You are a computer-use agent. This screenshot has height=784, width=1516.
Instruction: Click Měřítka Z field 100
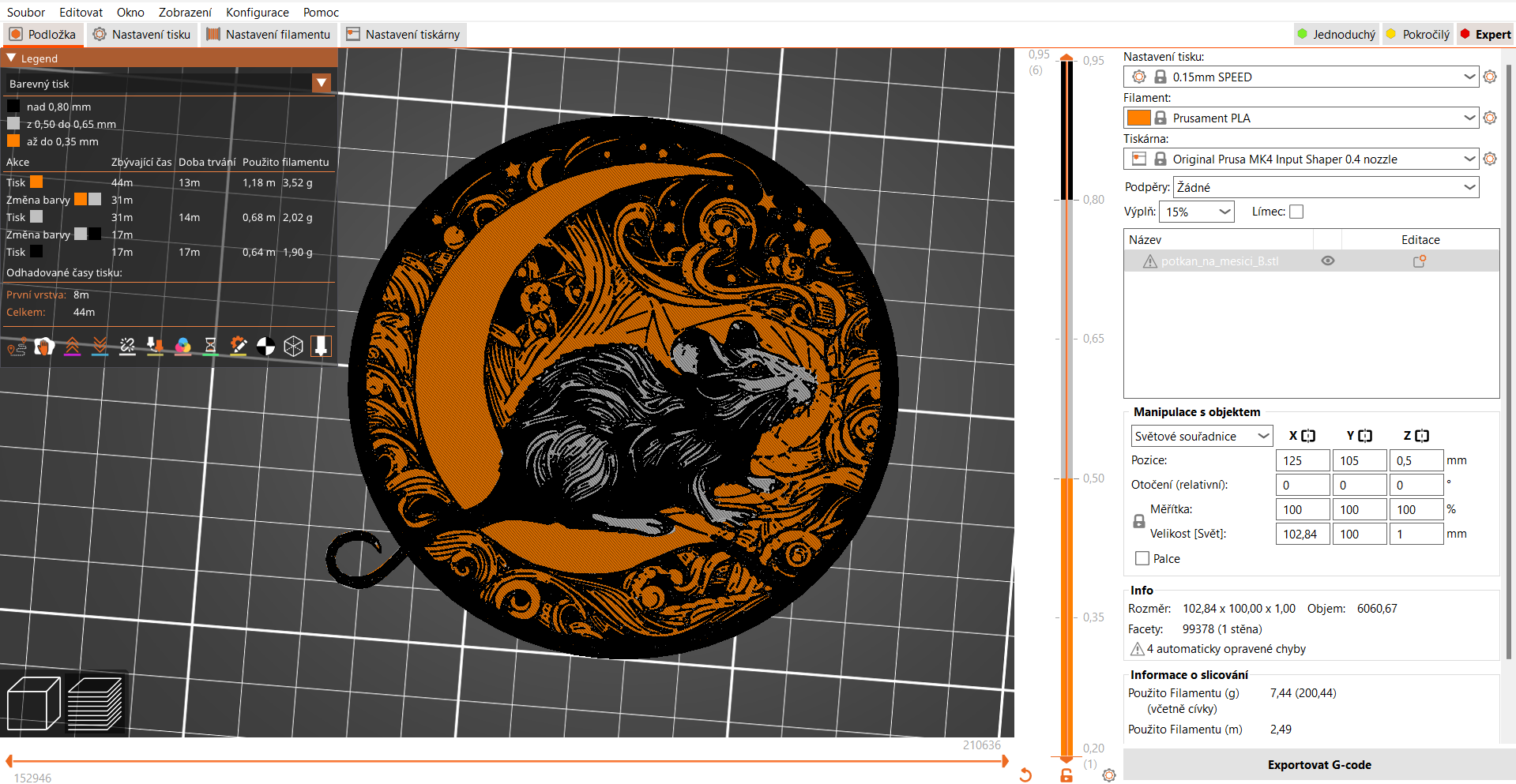(1416, 509)
